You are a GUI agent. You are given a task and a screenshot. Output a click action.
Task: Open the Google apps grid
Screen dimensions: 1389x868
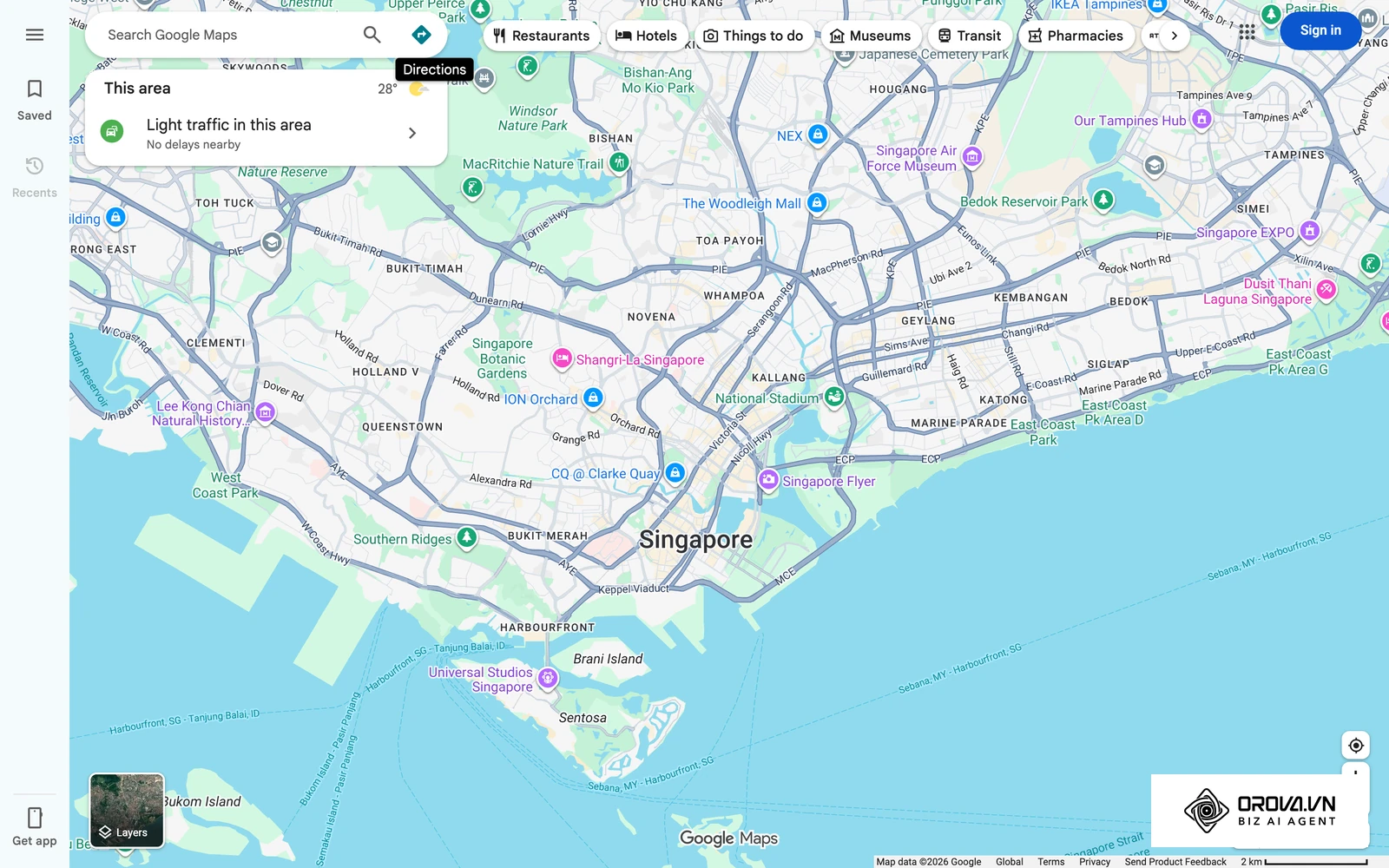pyautogui.click(x=1247, y=32)
